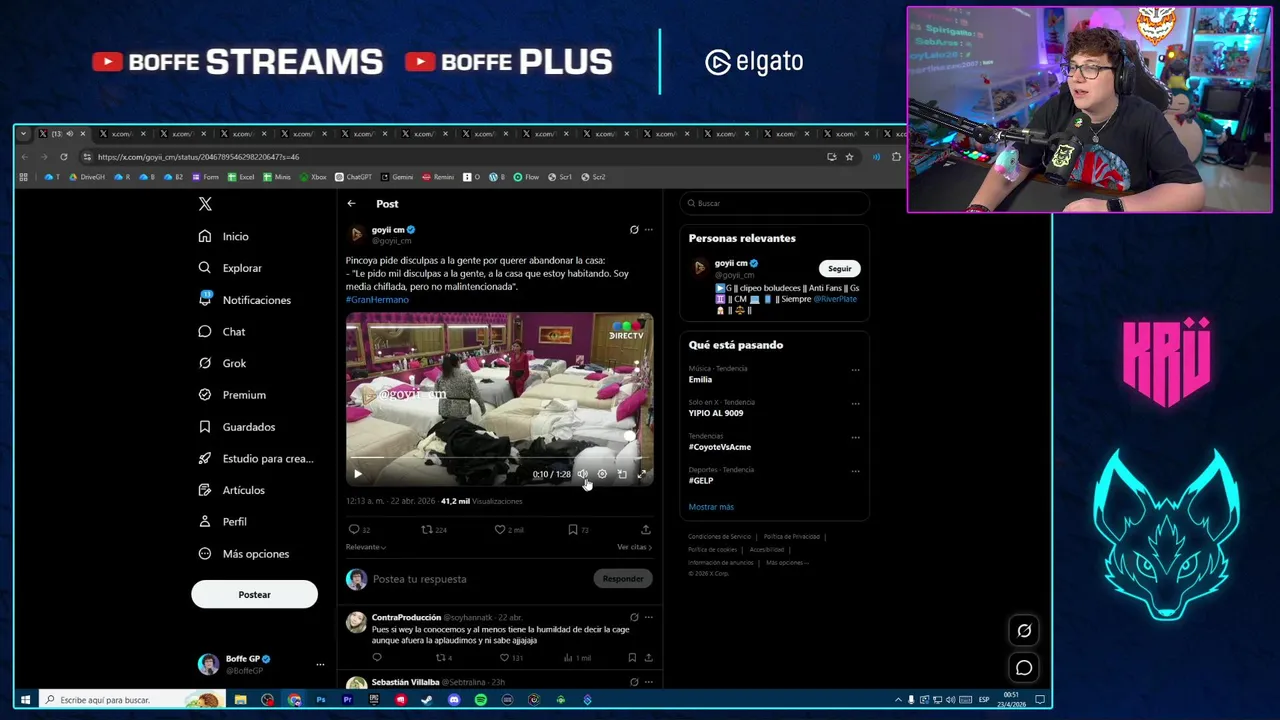The width and height of the screenshot is (1280, 720).
Task: Click the Responder button
Action: 623,579
